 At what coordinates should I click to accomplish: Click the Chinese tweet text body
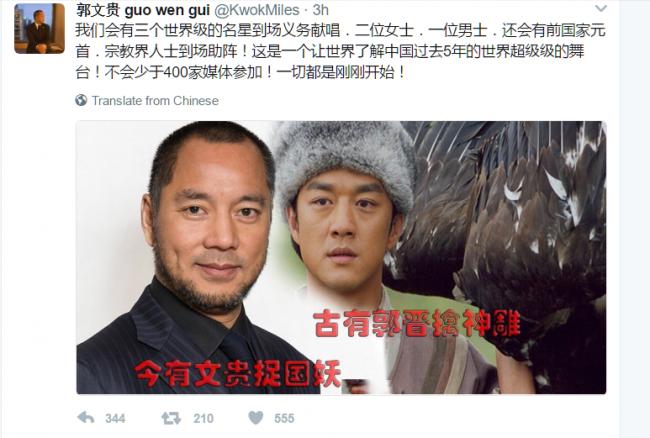340,52
